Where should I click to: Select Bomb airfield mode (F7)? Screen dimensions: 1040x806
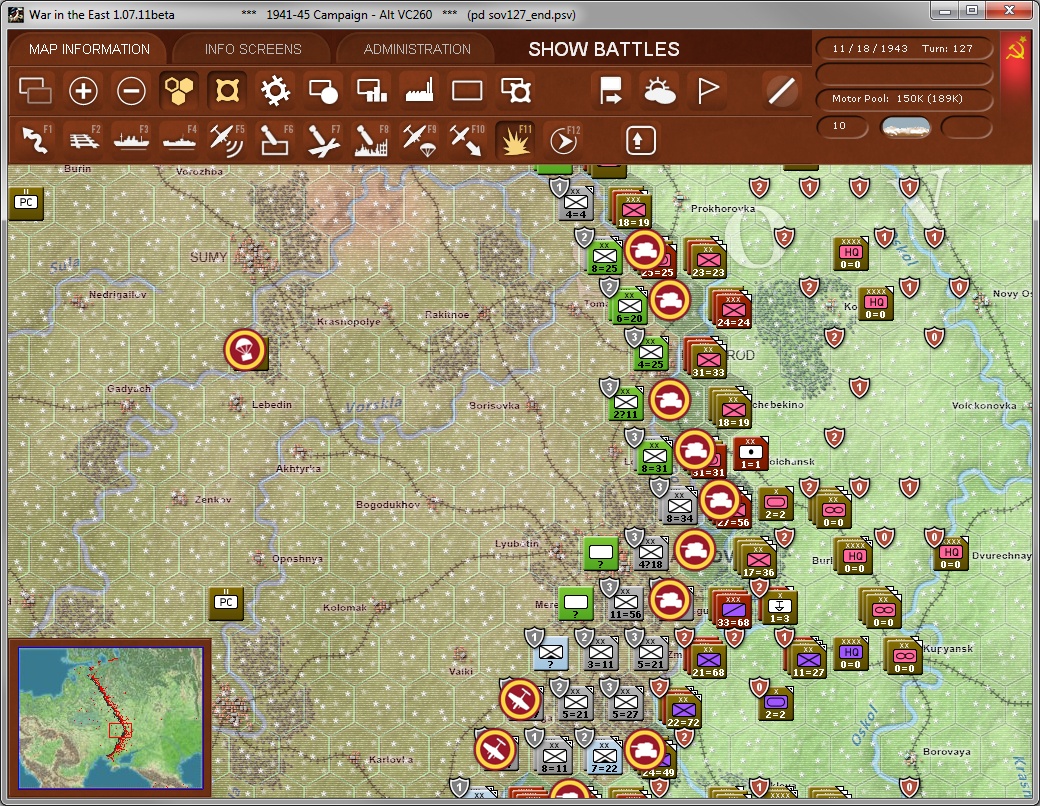[x=324, y=139]
